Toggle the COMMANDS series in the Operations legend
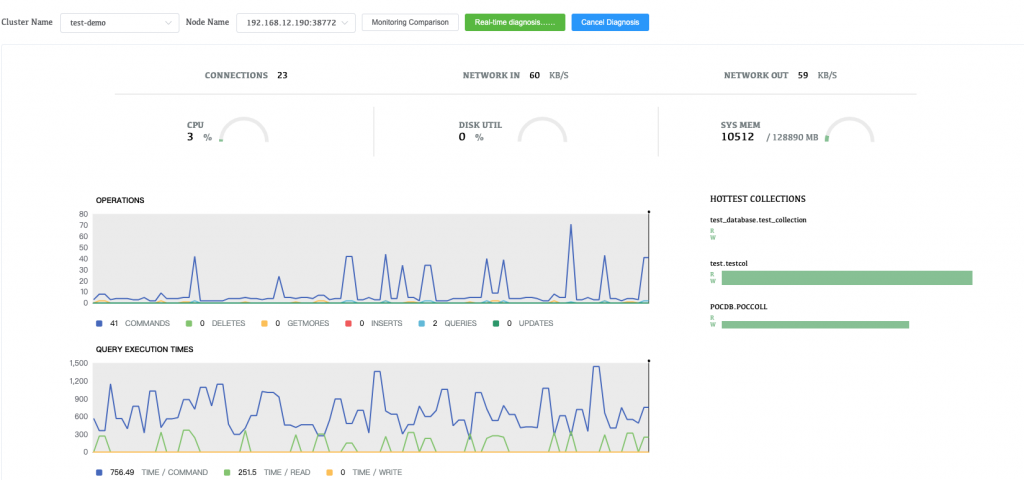 (x=99, y=323)
